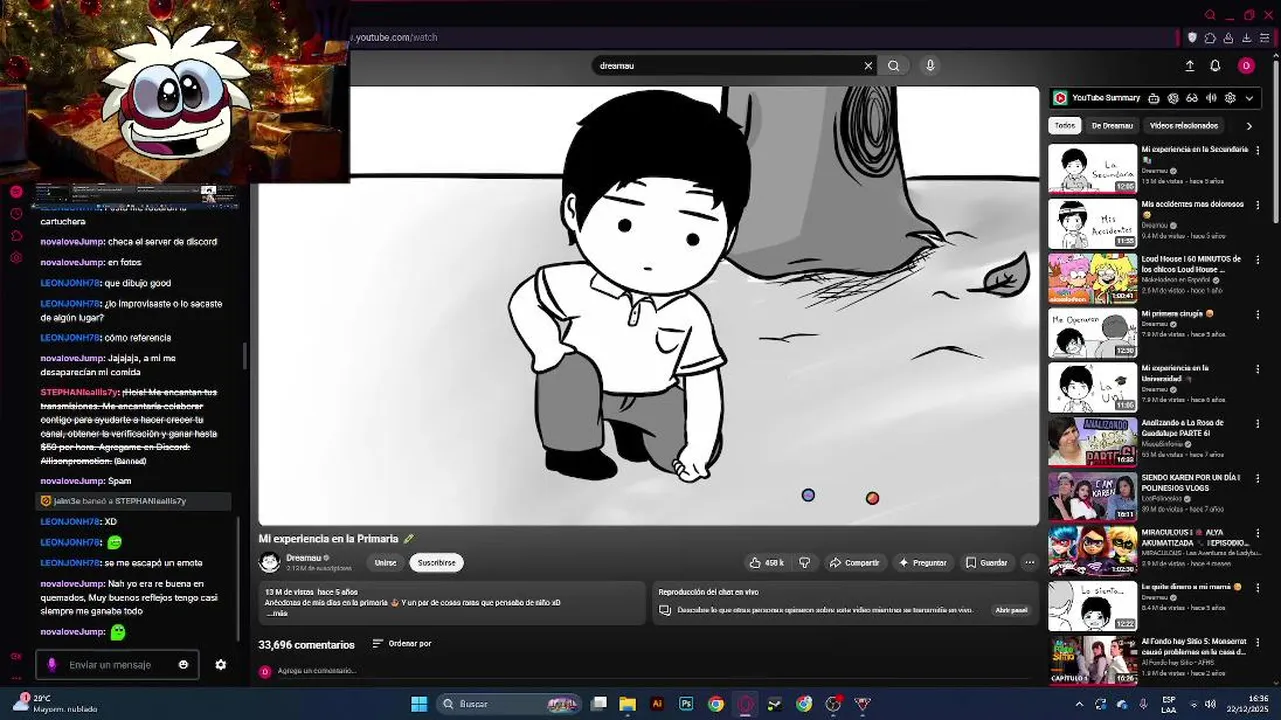Screen dimensions: 1281x720
Task: Expand the YouTube Summary panel chevron
Action: 1249,98
